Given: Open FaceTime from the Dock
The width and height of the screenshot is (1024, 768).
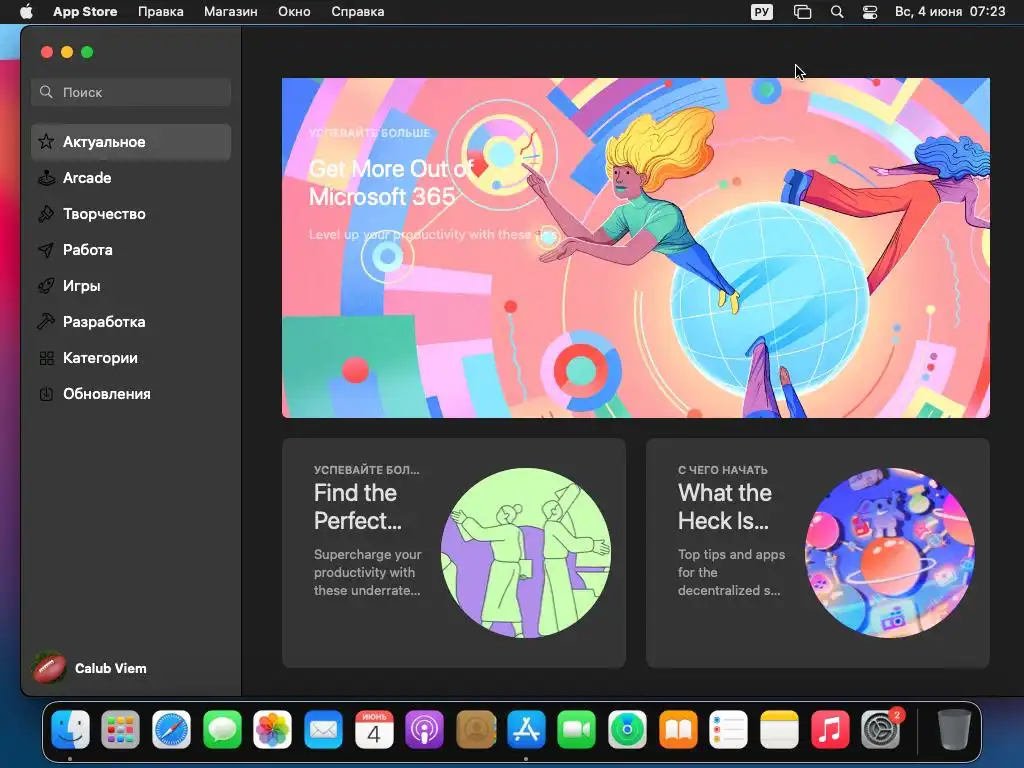Looking at the screenshot, I should (577, 729).
